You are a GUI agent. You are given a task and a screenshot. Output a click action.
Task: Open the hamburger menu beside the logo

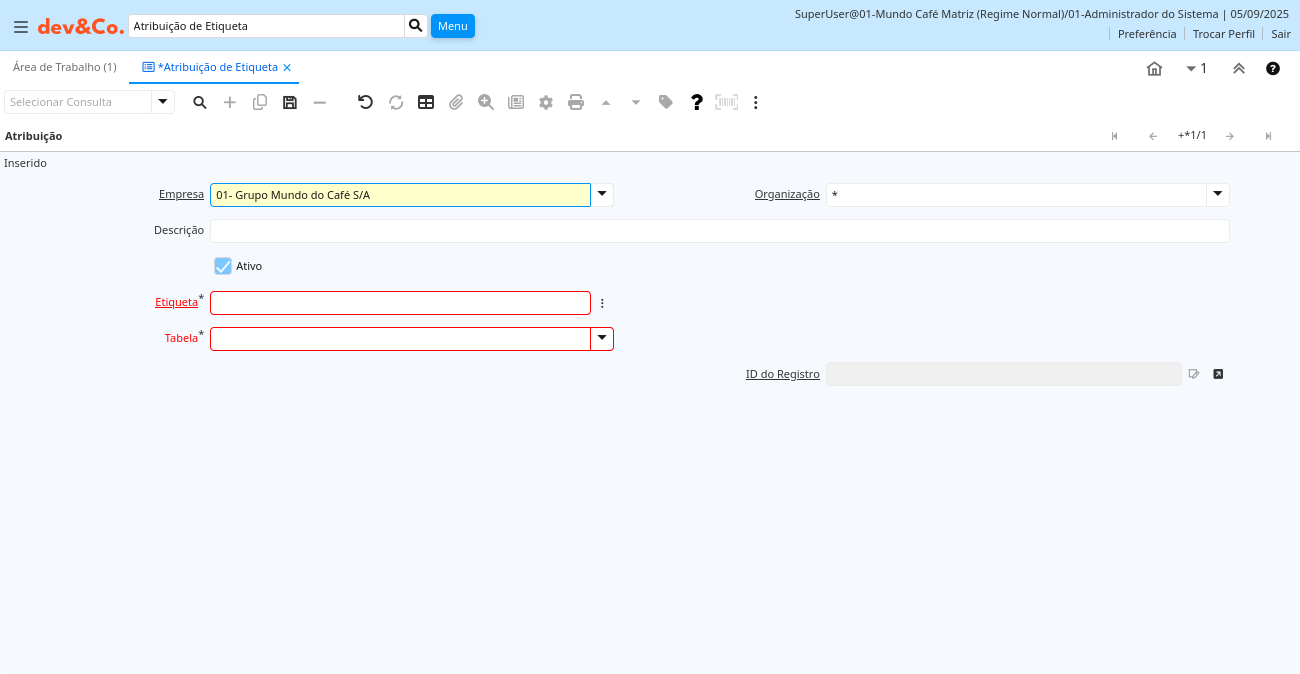(20, 27)
